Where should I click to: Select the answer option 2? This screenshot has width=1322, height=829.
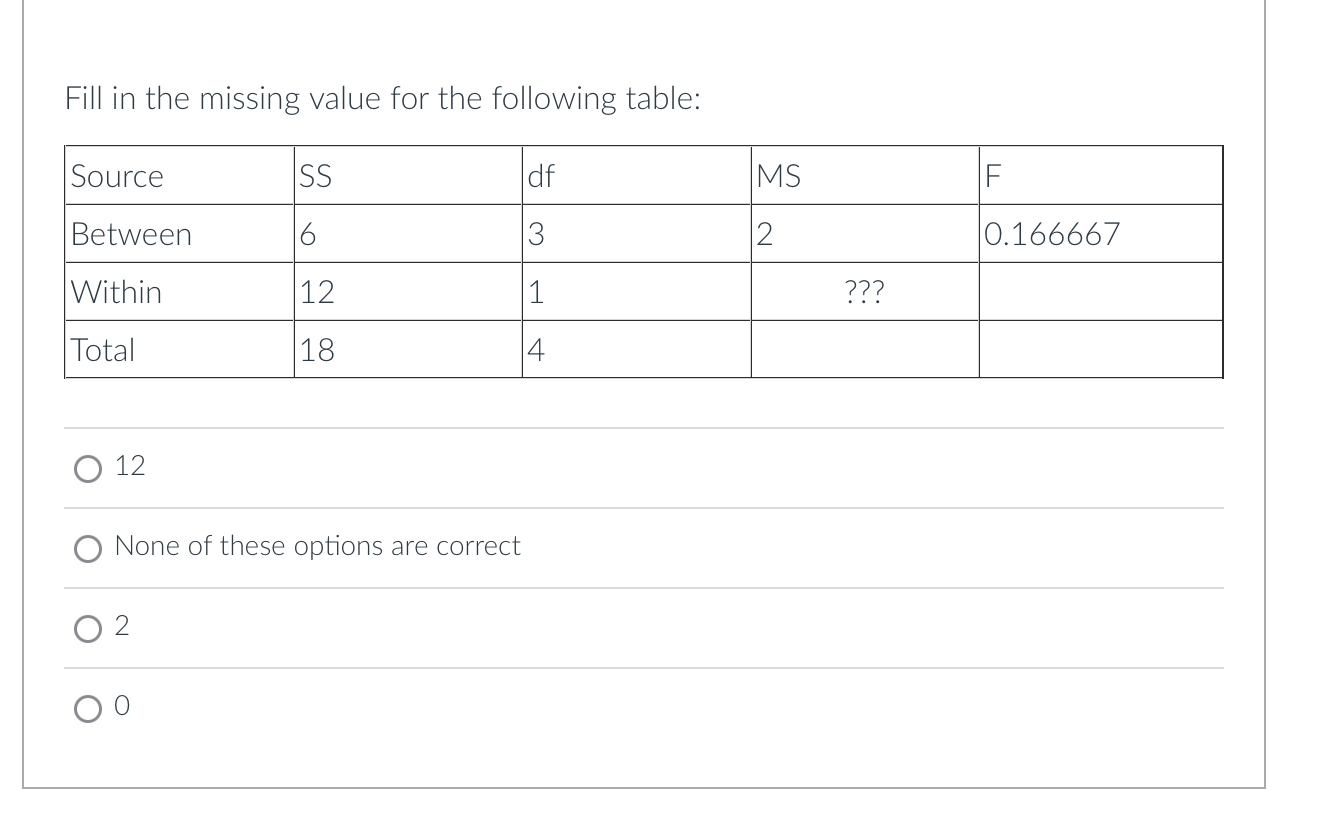pos(90,628)
